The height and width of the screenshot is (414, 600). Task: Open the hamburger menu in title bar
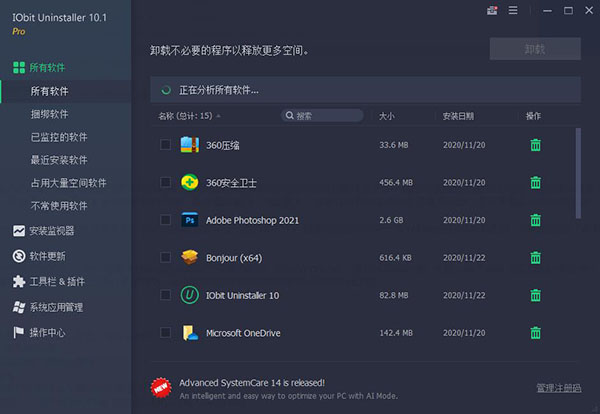click(513, 10)
